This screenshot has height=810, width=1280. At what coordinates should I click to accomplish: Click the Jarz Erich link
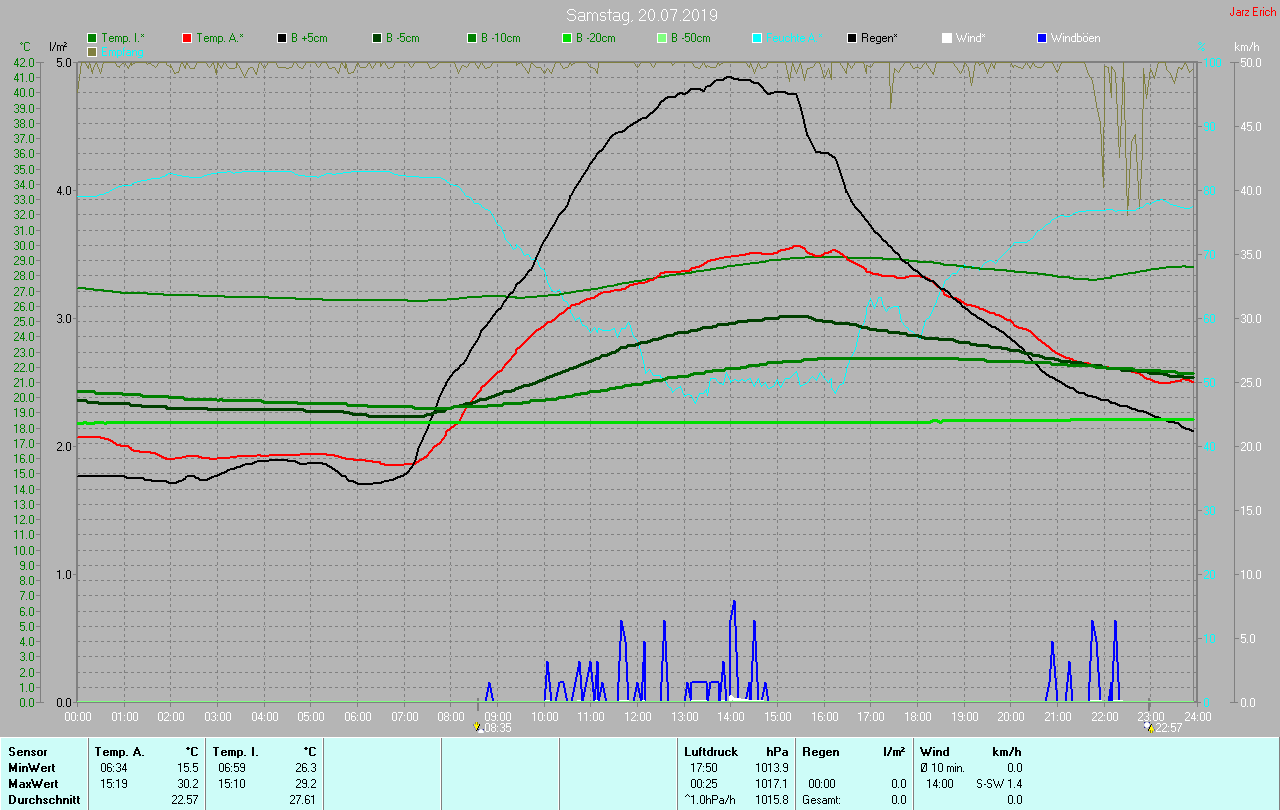click(1250, 12)
